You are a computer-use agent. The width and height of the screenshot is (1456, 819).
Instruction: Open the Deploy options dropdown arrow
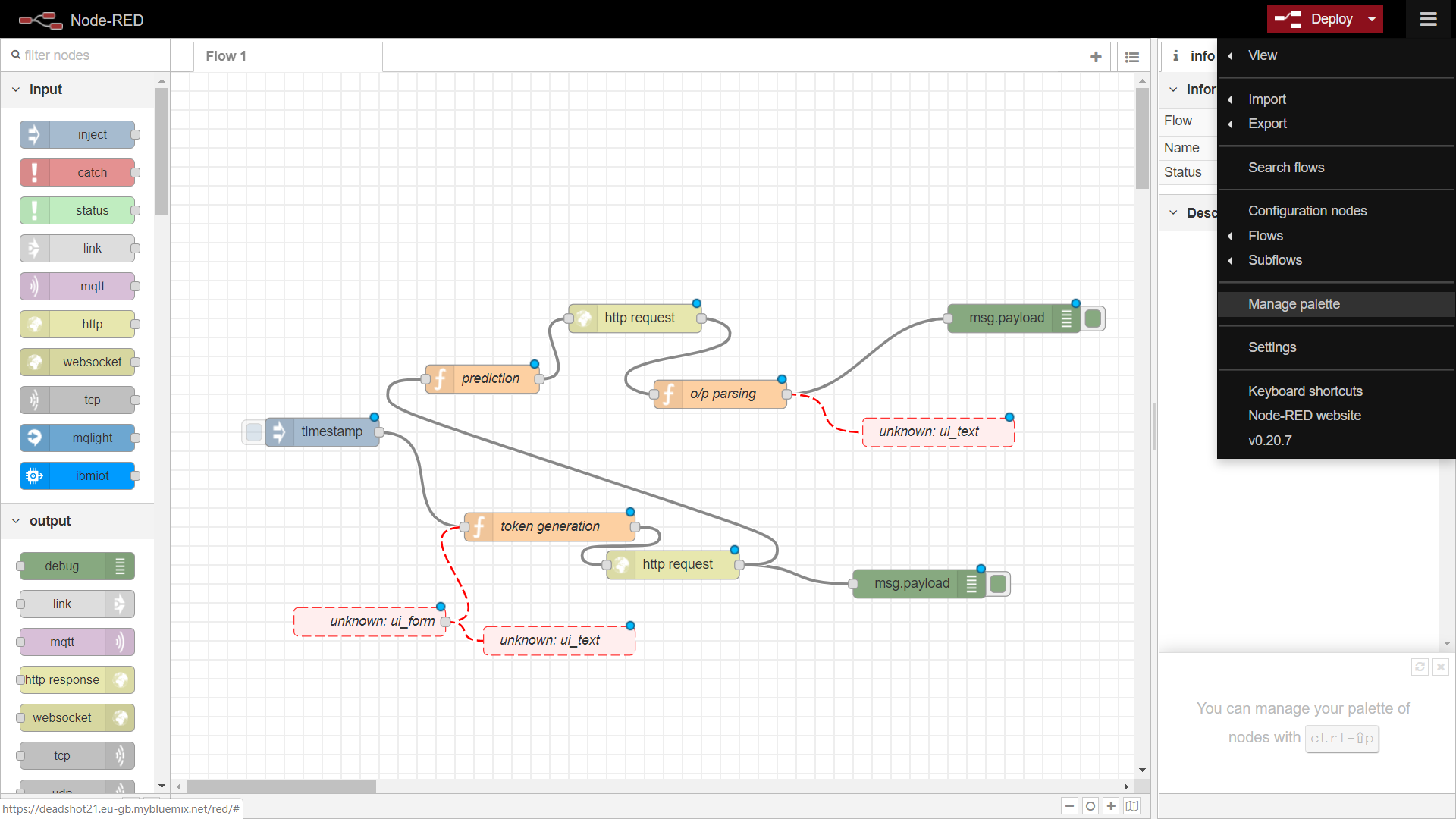1372,19
